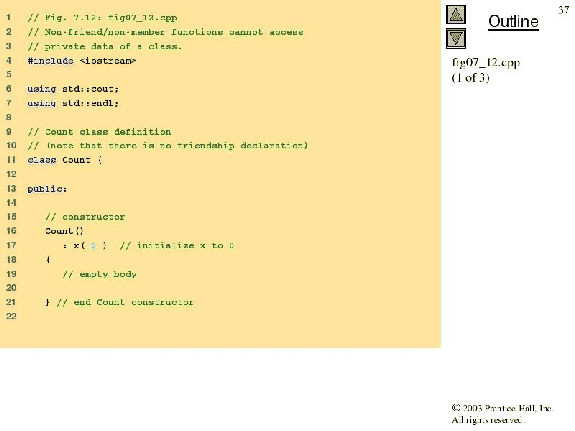Click the #include <iostream> line
Screen dimensions: 575x431
click(x=82, y=61)
